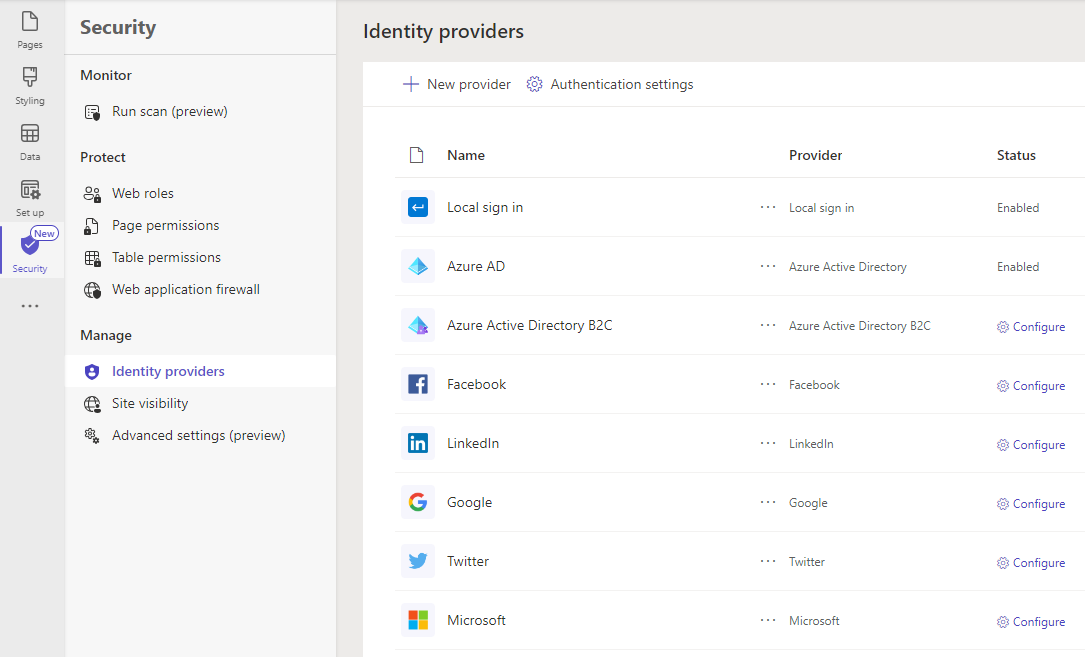
Task: Open the ellipsis menu for Facebook
Action: click(x=767, y=384)
